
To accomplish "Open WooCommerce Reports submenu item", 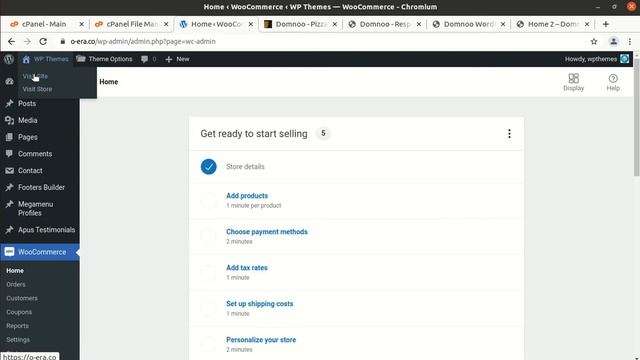I will point(18,326).
